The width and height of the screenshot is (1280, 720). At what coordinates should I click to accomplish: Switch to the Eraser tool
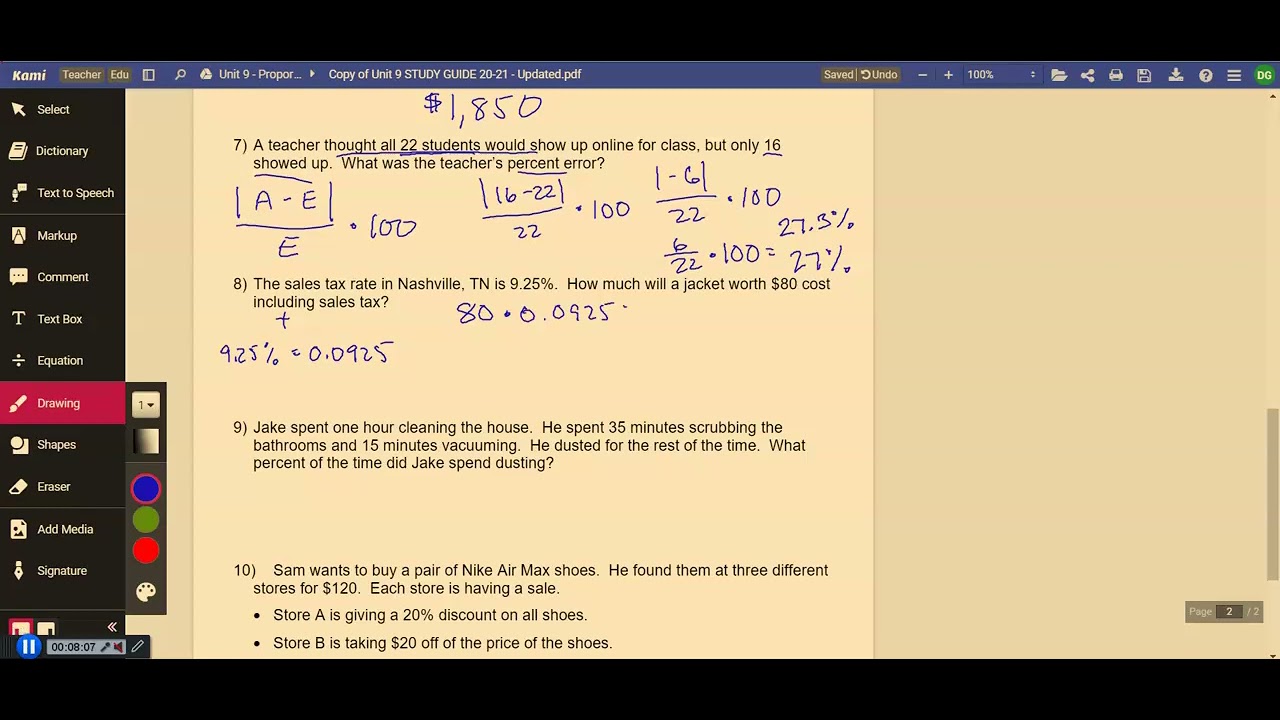point(62,487)
